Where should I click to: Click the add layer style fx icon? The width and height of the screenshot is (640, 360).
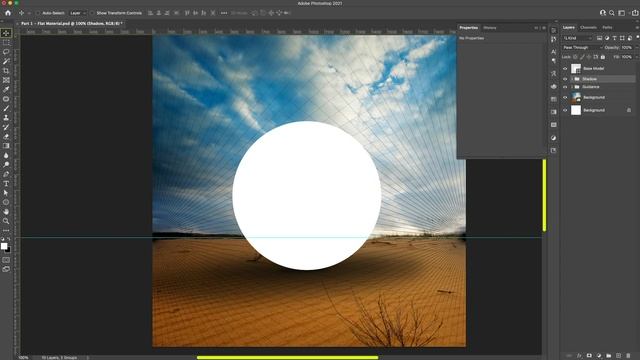[579, 356]
